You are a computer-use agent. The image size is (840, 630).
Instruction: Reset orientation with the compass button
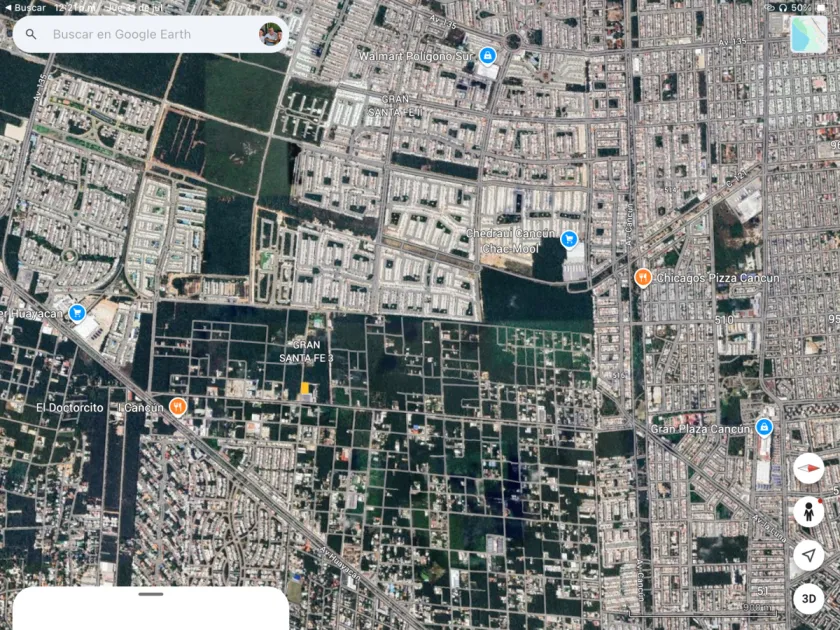(x=809, y=468)
